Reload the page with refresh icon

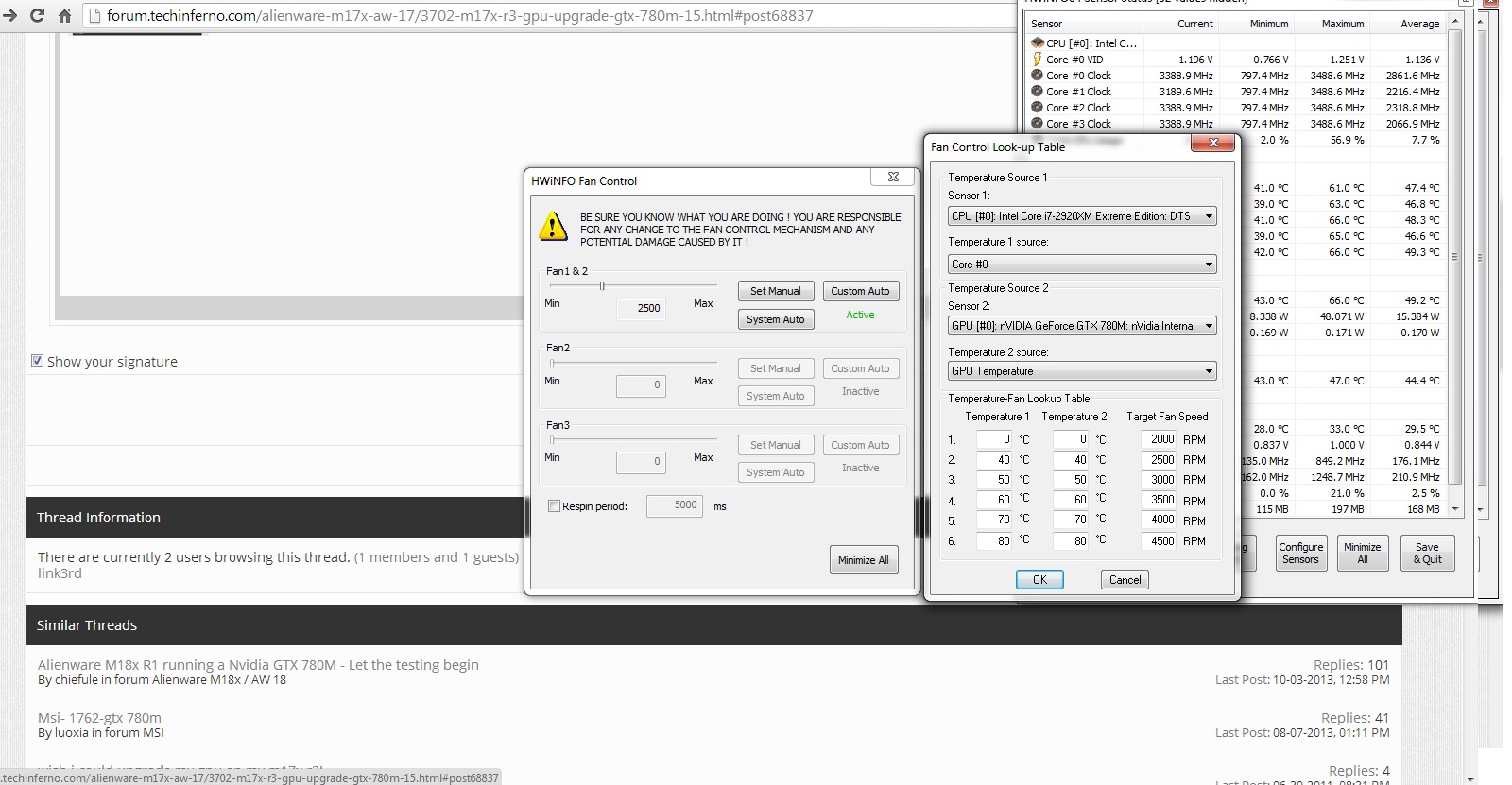pyautogui.click(x=37, y=15)
